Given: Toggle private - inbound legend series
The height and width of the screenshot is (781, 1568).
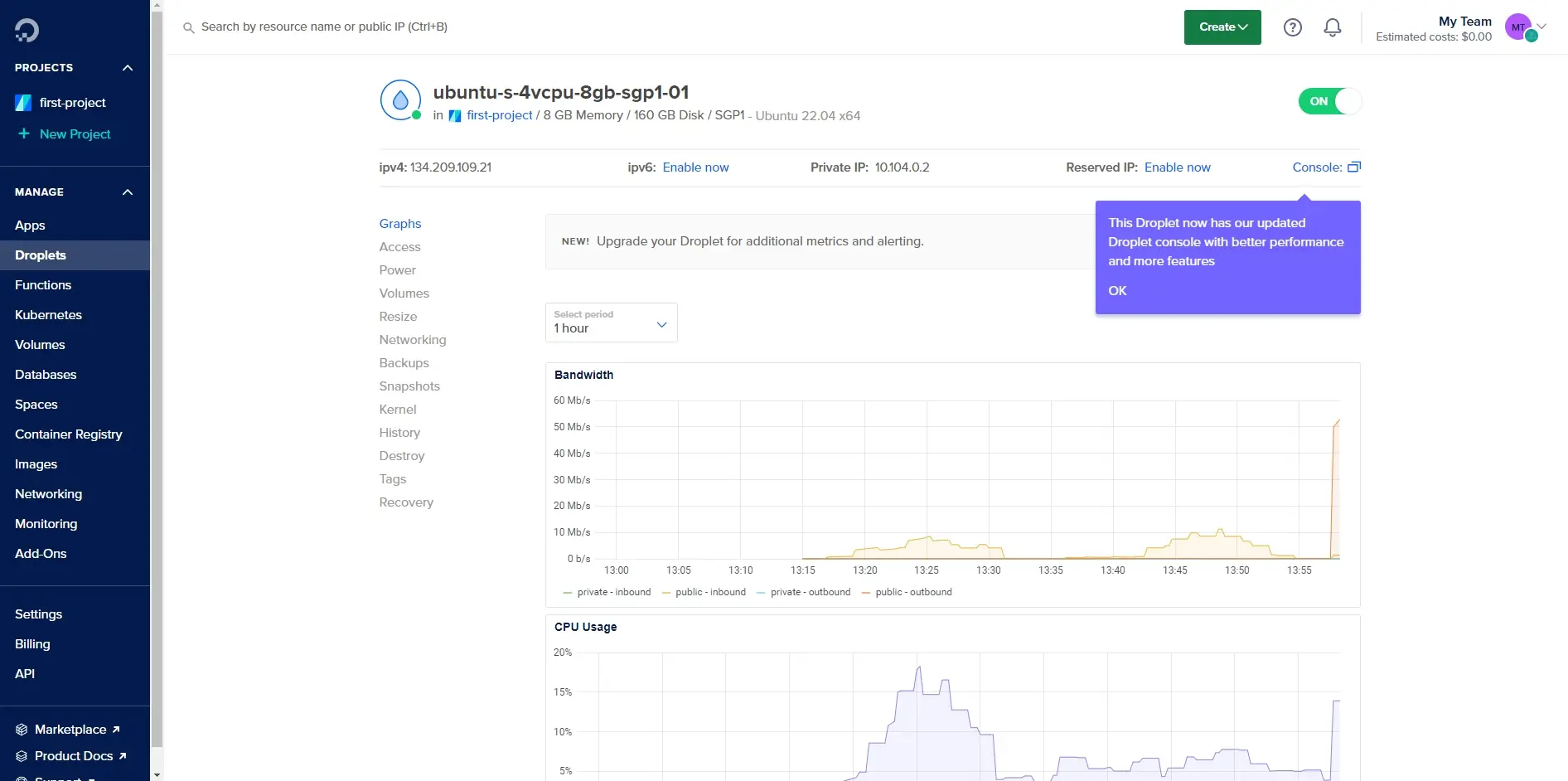Looking at the screenshot, I should pos(607,592).
